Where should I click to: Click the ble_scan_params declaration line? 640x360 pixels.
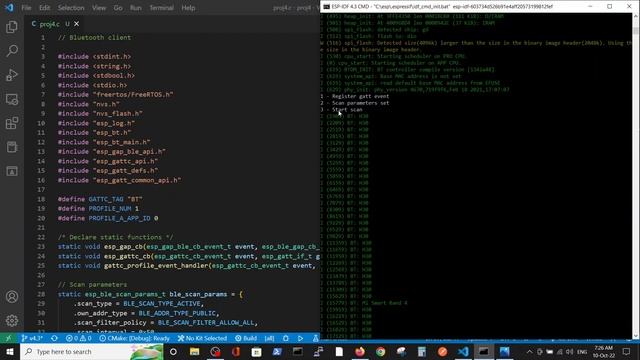150,294
